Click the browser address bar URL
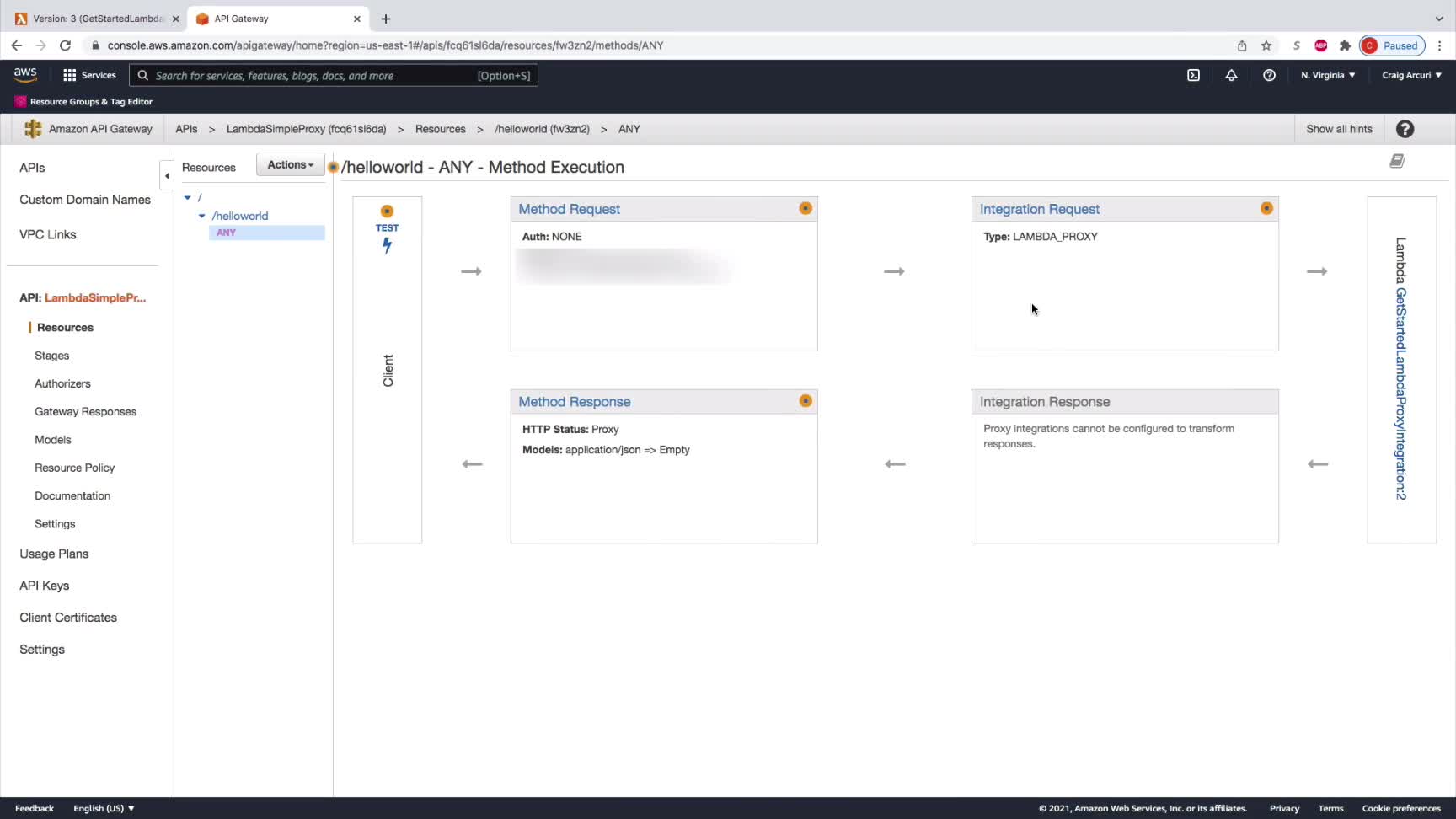Screen dimensions: 1456x819 coord(385,45)
